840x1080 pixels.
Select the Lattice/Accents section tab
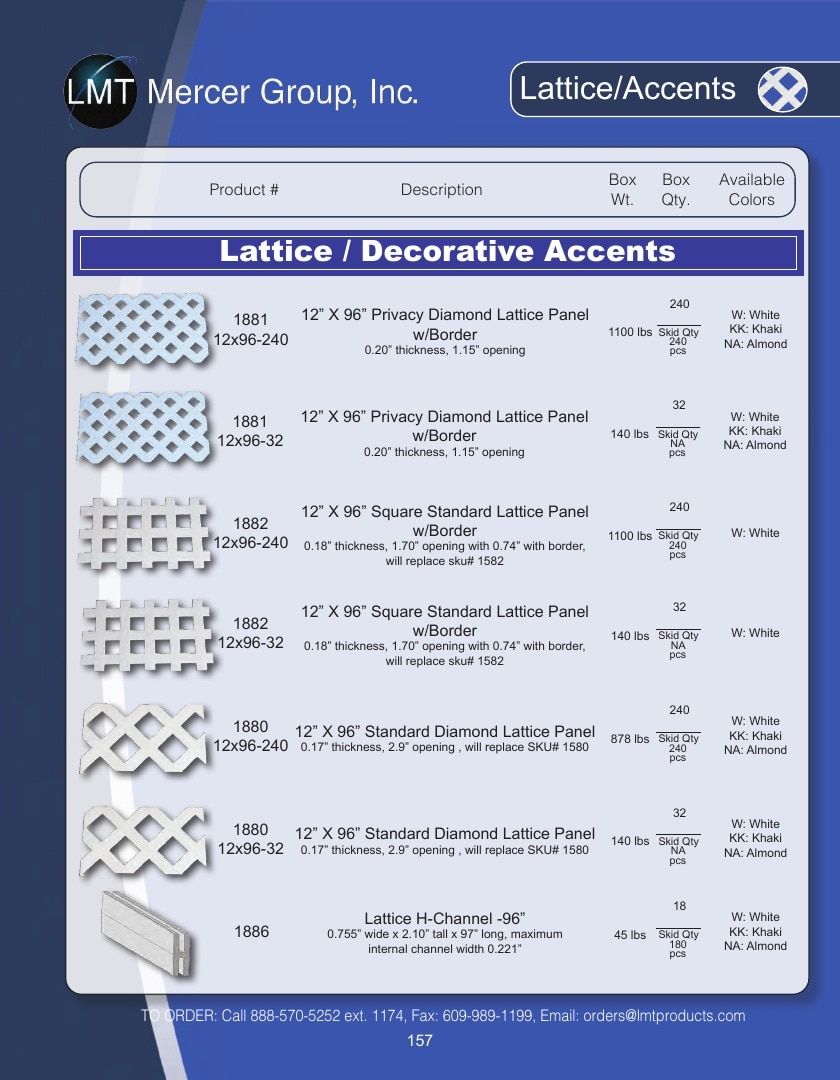point(675,89)
